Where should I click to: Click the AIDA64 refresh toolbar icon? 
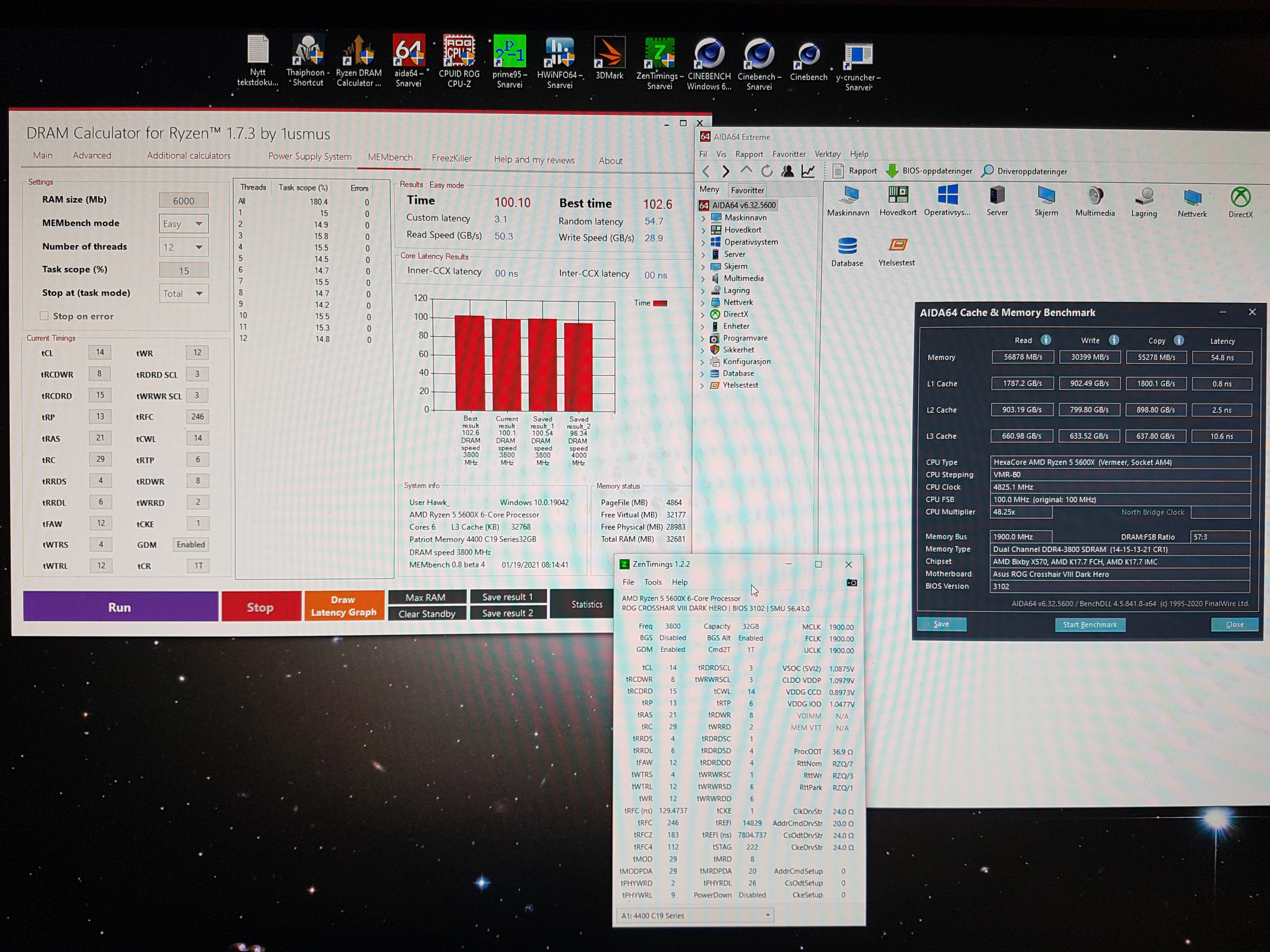[766, 171]
